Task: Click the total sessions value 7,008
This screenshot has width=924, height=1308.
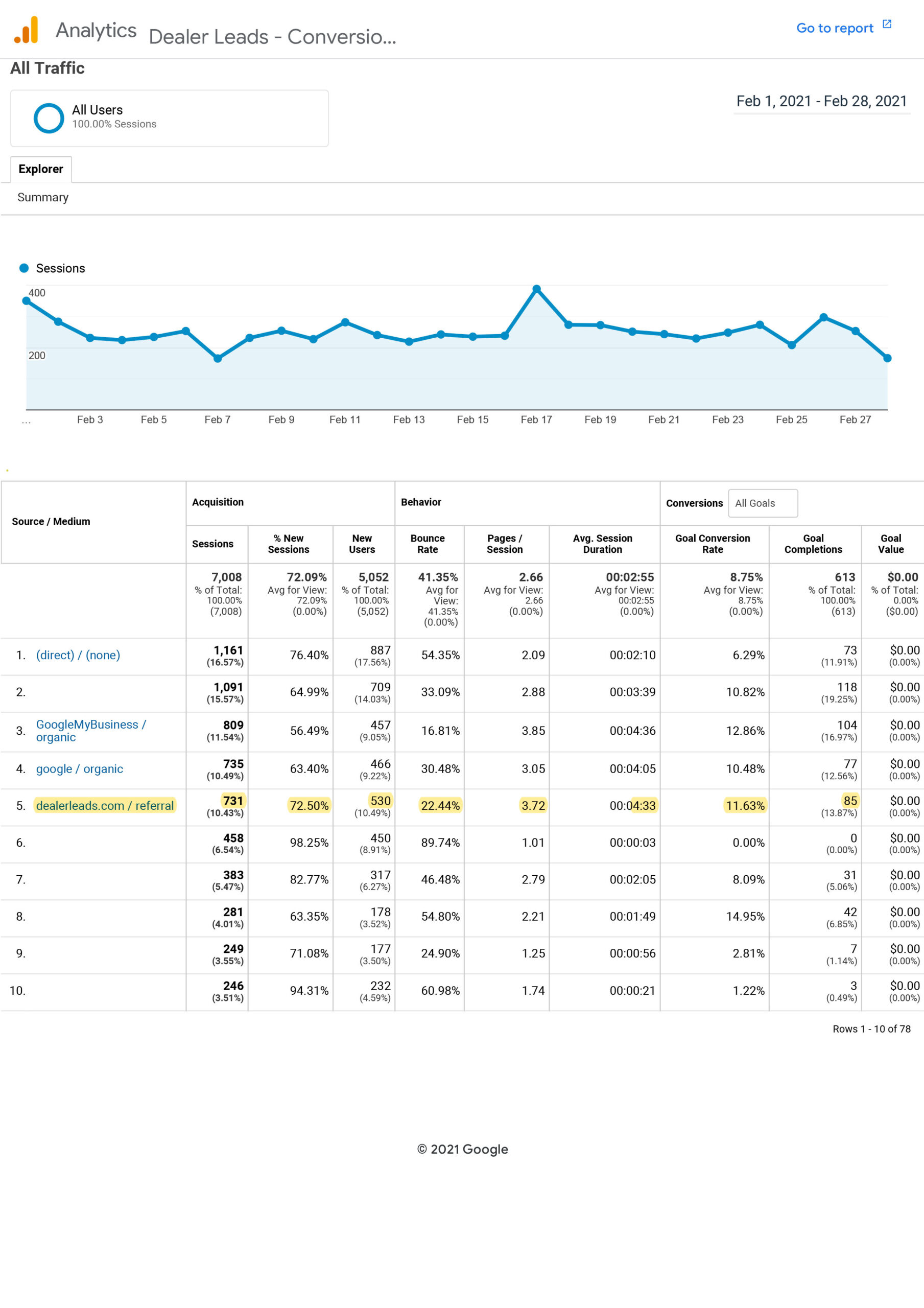Action: 226,577
